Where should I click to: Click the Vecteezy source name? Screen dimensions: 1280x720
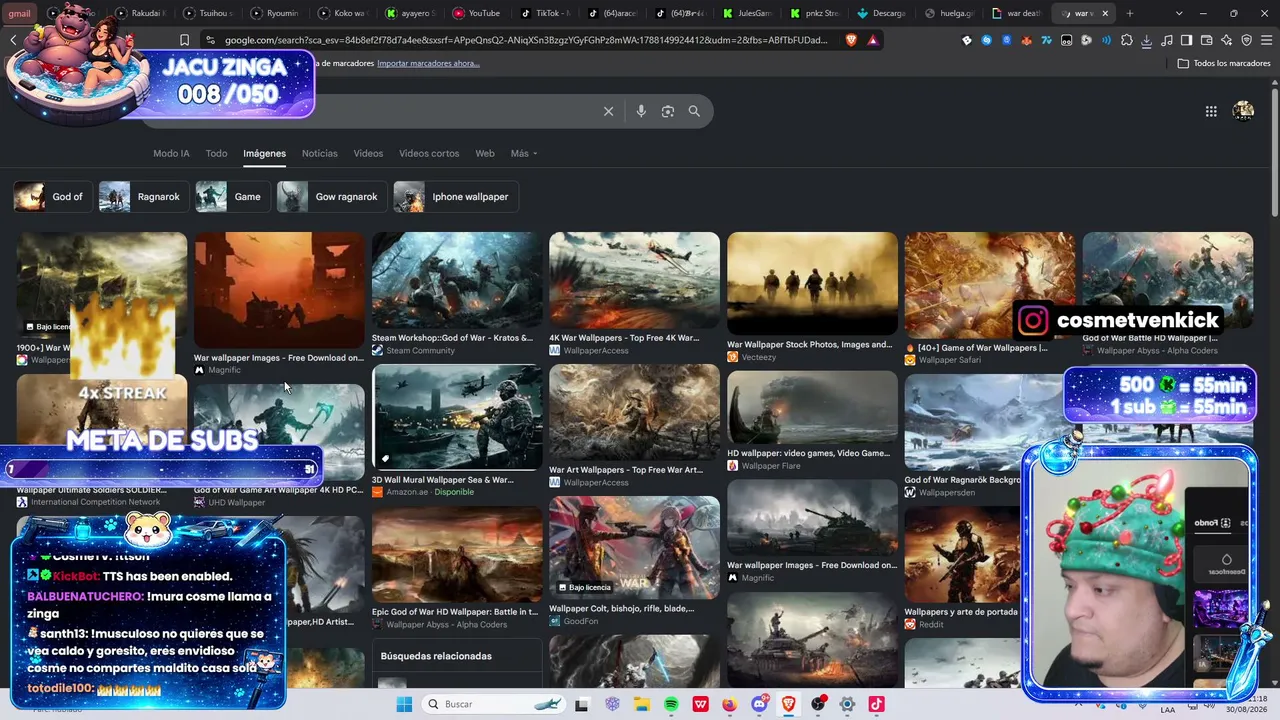759,357
